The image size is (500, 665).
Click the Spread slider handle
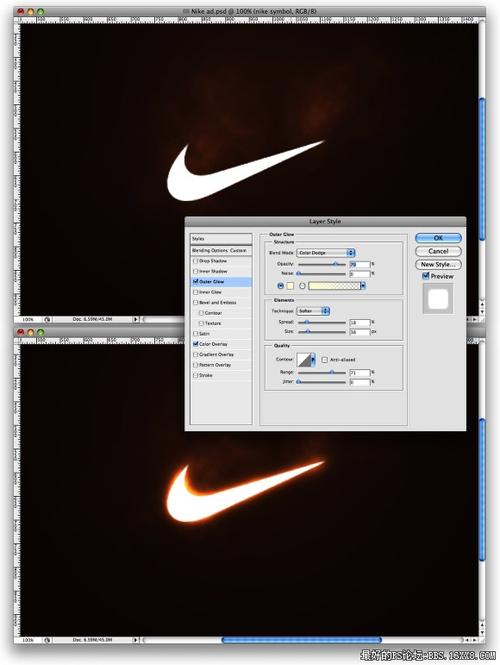coord(307,322)
